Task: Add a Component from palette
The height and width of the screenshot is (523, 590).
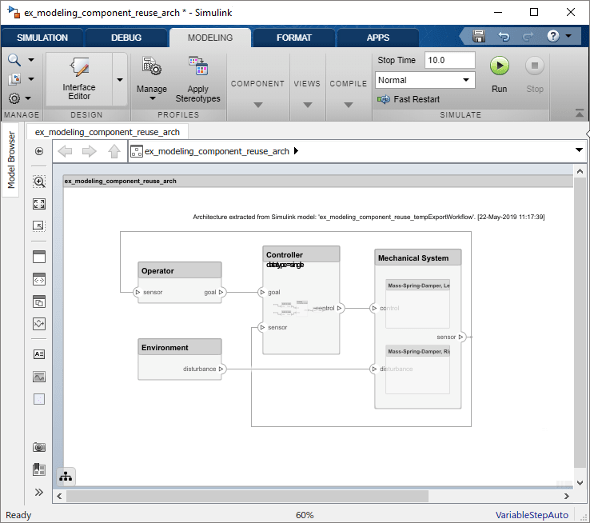Action: pyautogui.click(x=39, y=257)
